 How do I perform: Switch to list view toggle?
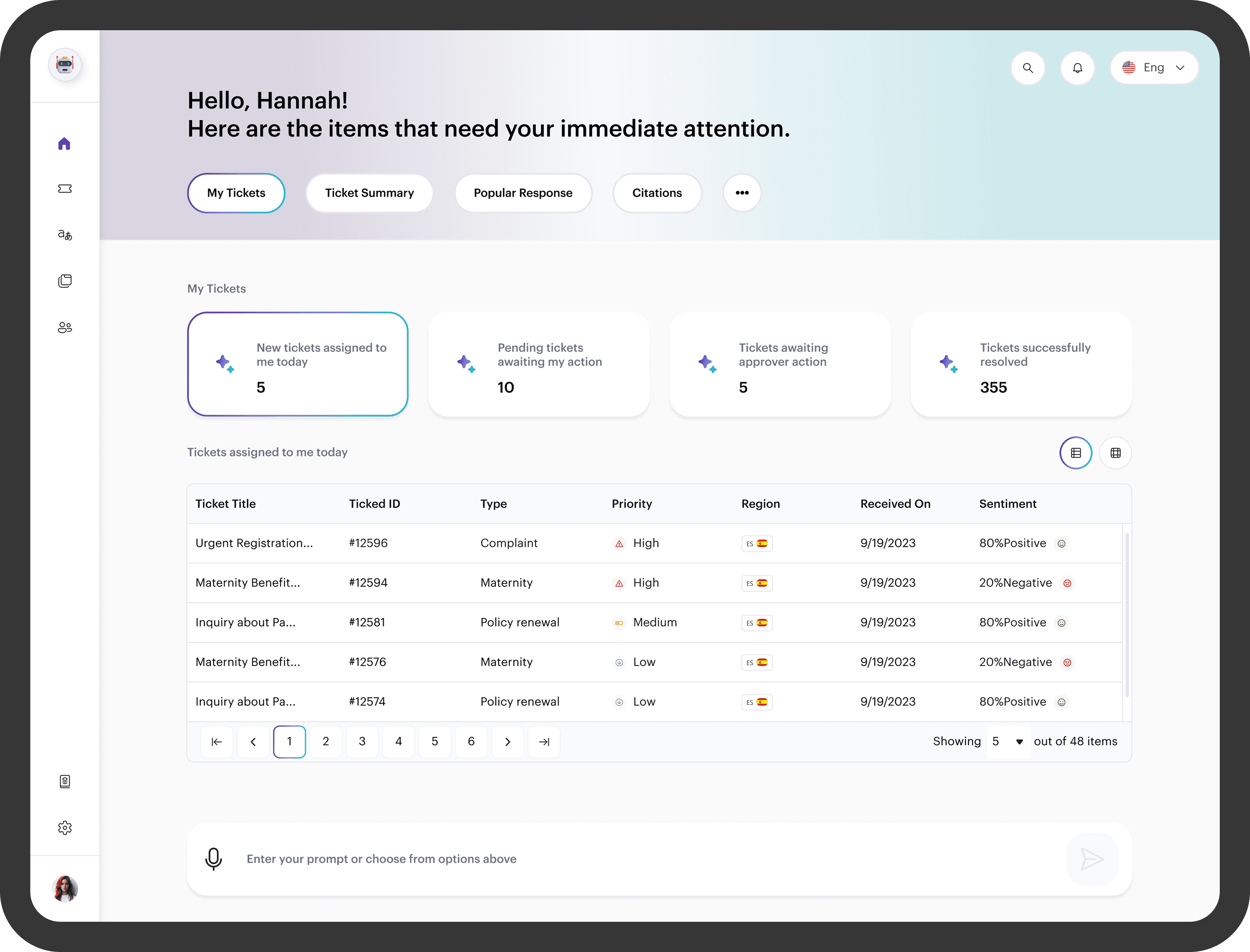(1075, 453)
